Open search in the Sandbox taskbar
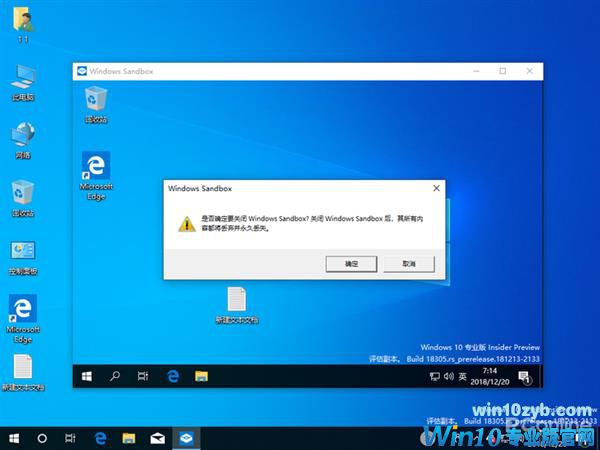600x450 pixels. pos(115,377)
